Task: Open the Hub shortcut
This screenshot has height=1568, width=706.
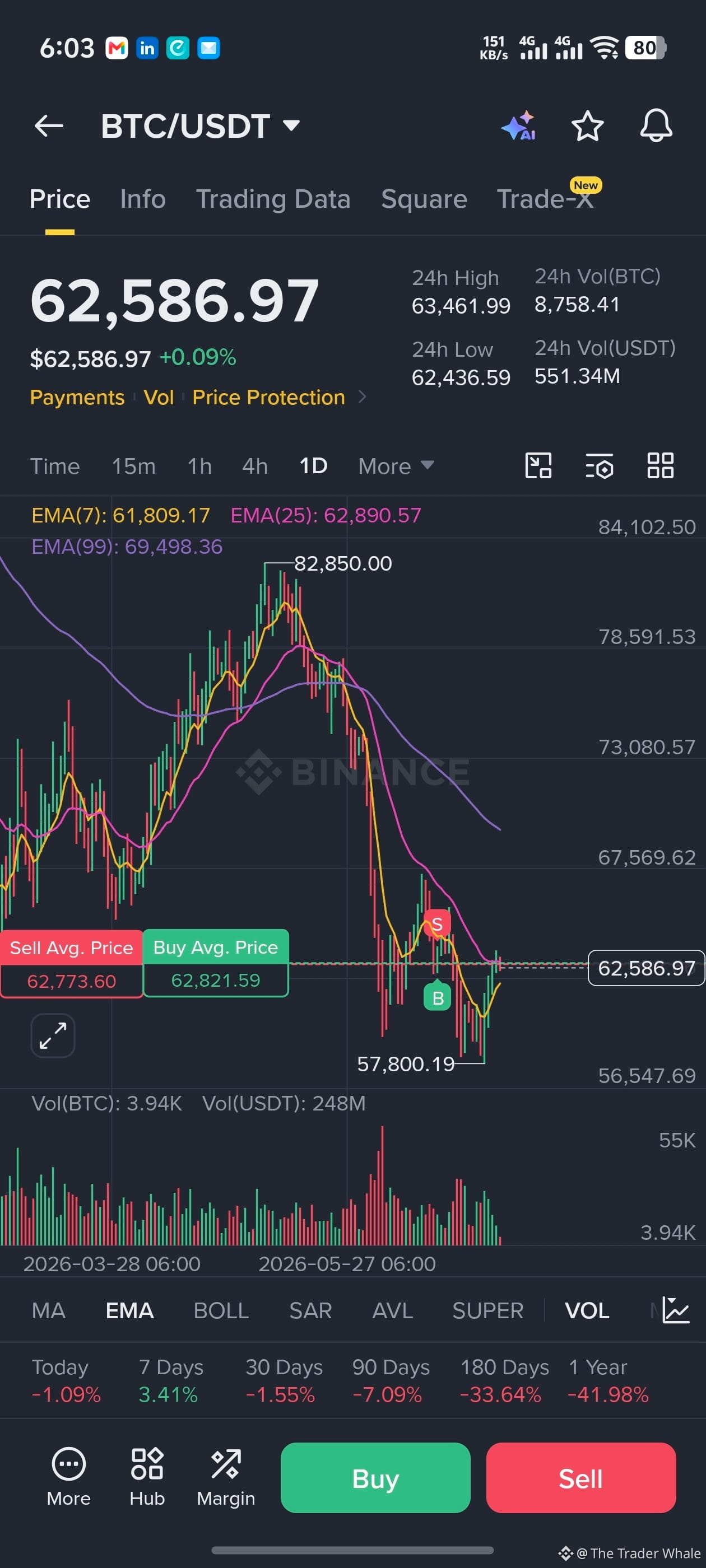Action: coord(147,1477)
